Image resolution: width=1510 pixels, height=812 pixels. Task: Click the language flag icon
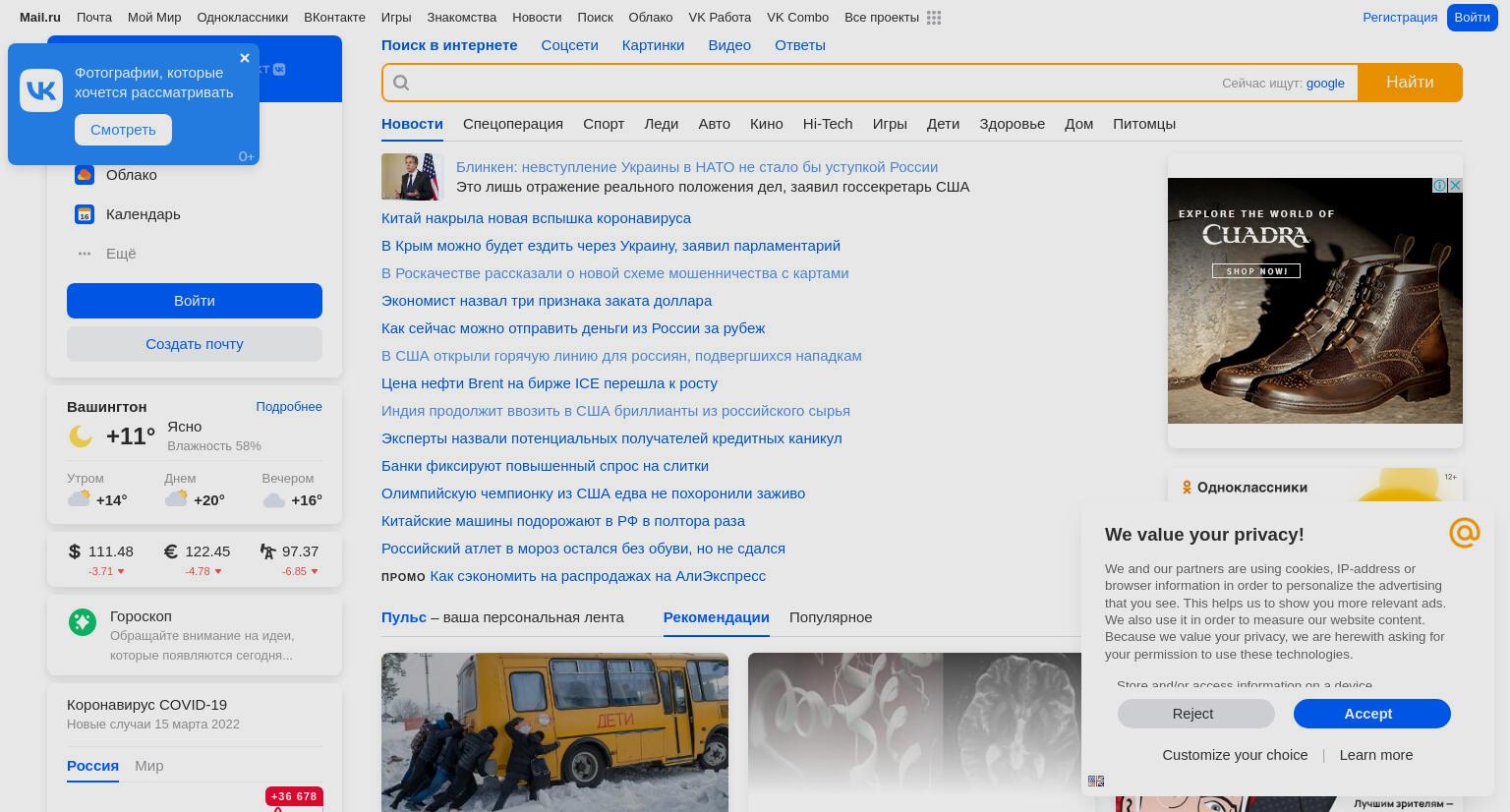click(x=1096, y=781)
